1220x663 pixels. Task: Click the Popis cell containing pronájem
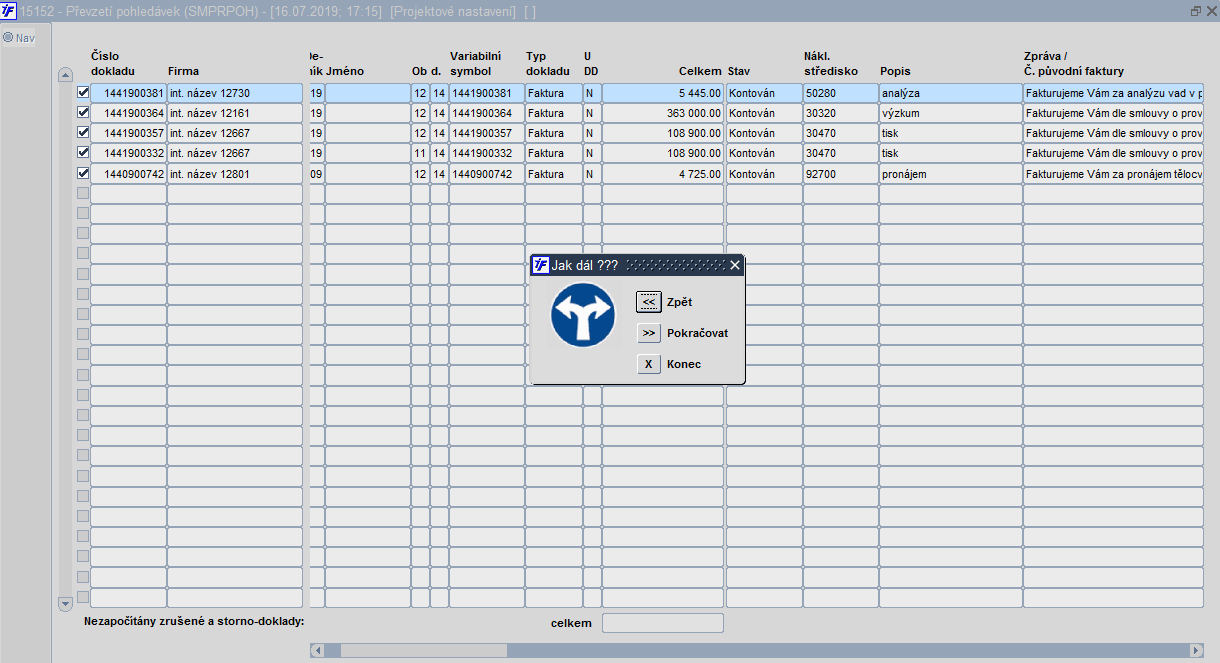click(950, 174)
